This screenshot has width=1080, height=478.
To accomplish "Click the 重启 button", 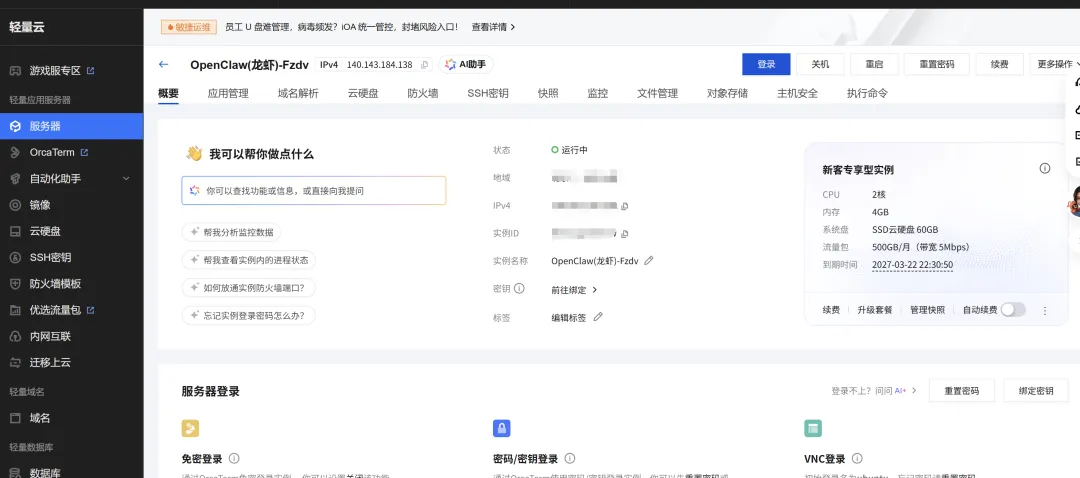I will tap(874, 64).
